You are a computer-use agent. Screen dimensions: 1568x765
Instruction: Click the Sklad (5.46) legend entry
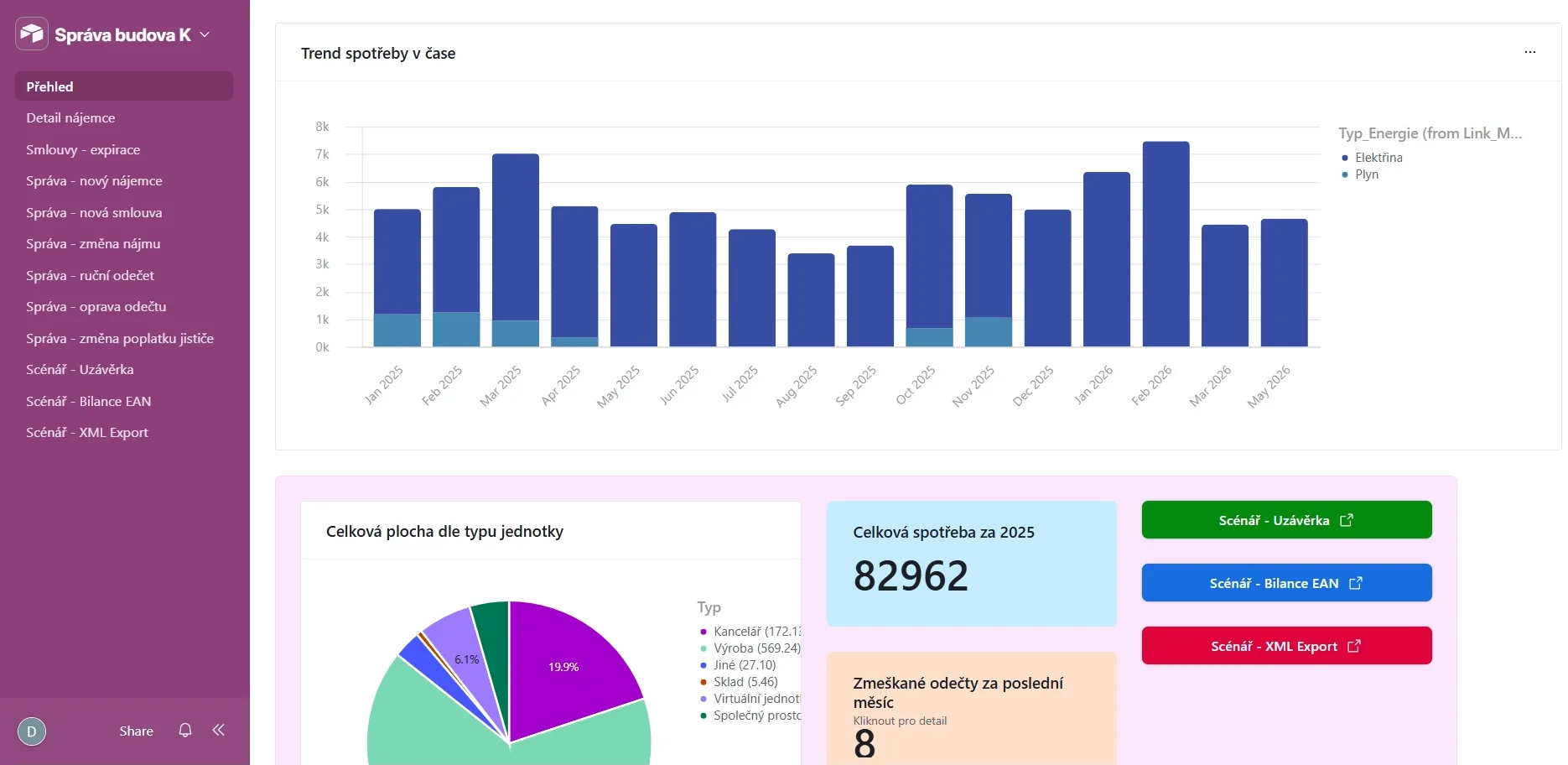point(739,682)
